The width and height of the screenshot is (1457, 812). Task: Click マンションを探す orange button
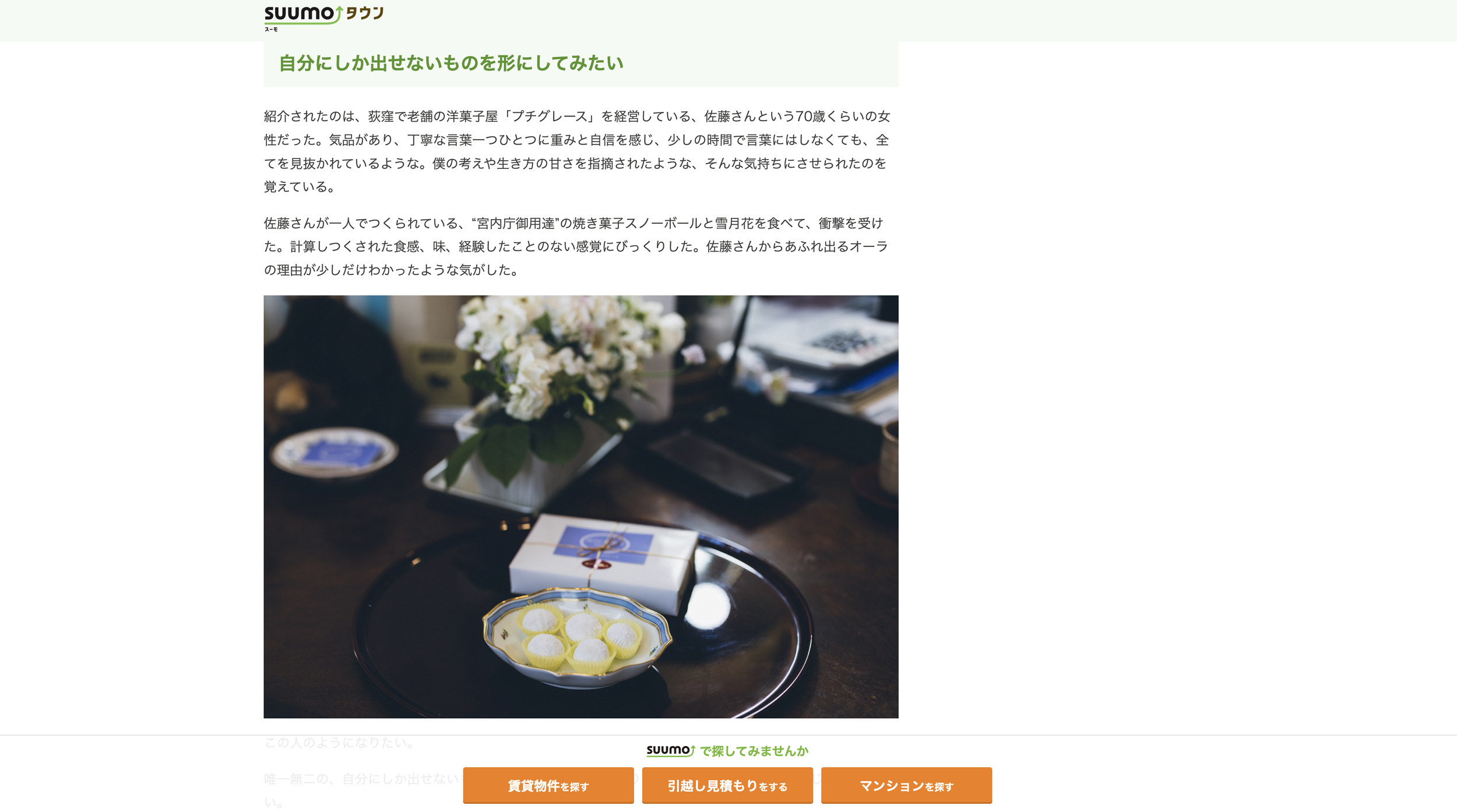coord(906,785)
